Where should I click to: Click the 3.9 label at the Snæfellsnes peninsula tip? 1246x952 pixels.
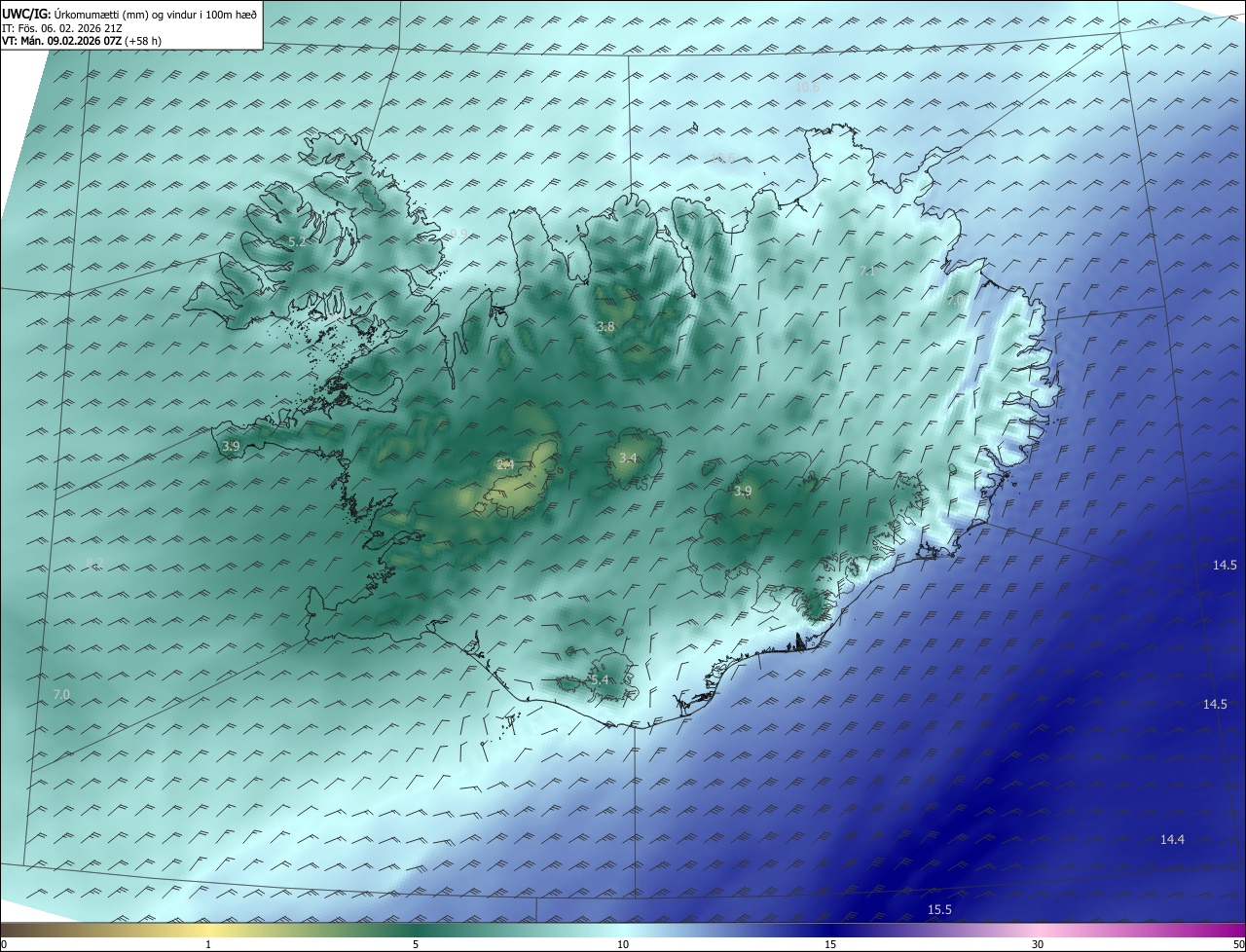coord(231,447)
